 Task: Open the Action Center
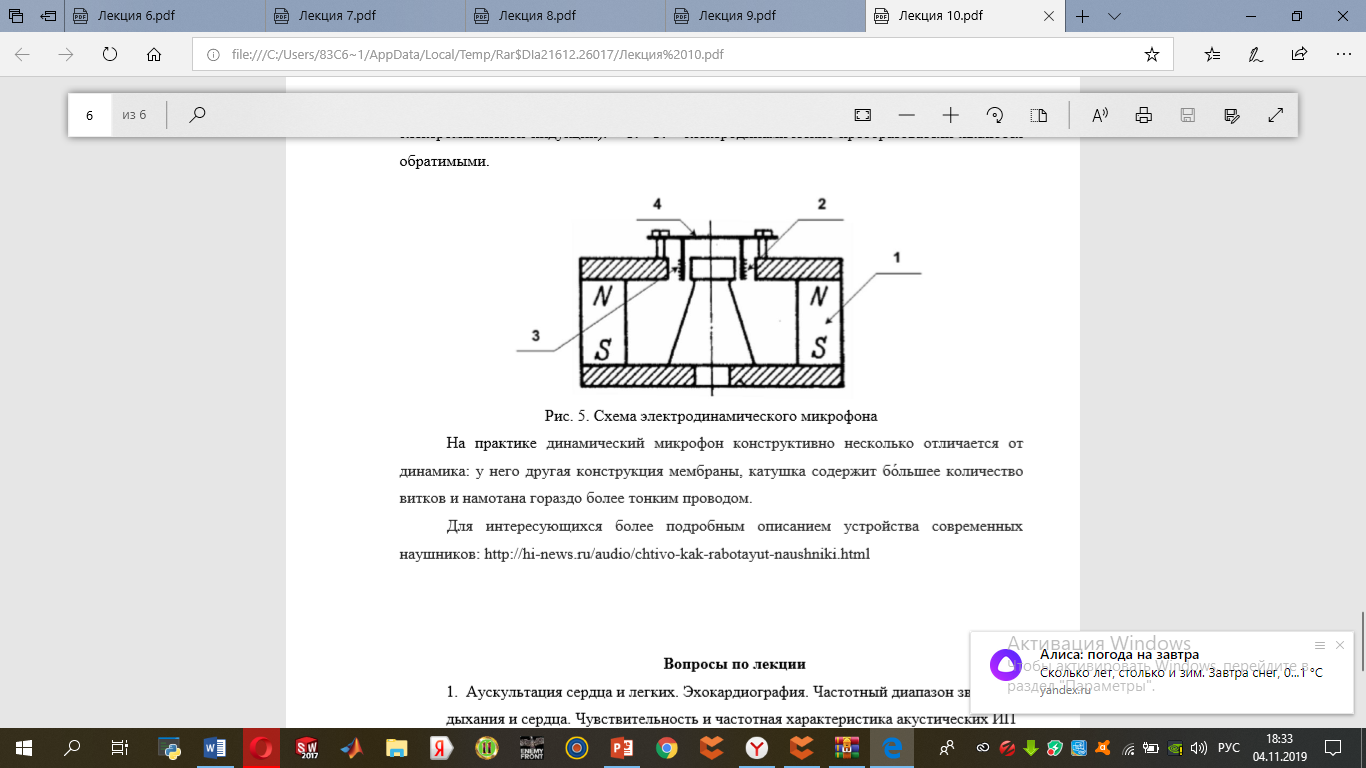(1334, 747)
